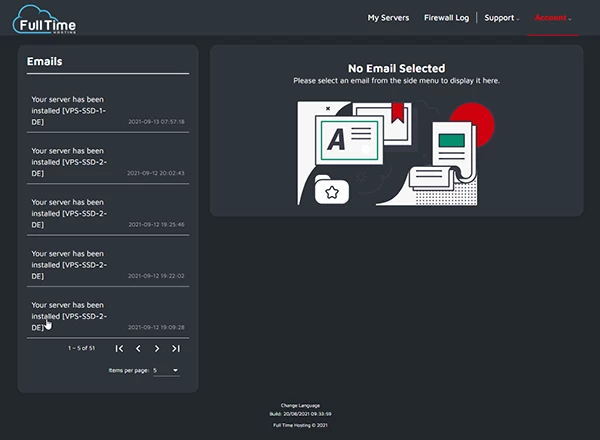The width and height of the screenshot is (600, 440).
Task: Go to the first page of emails
Action: pos(119,348)
